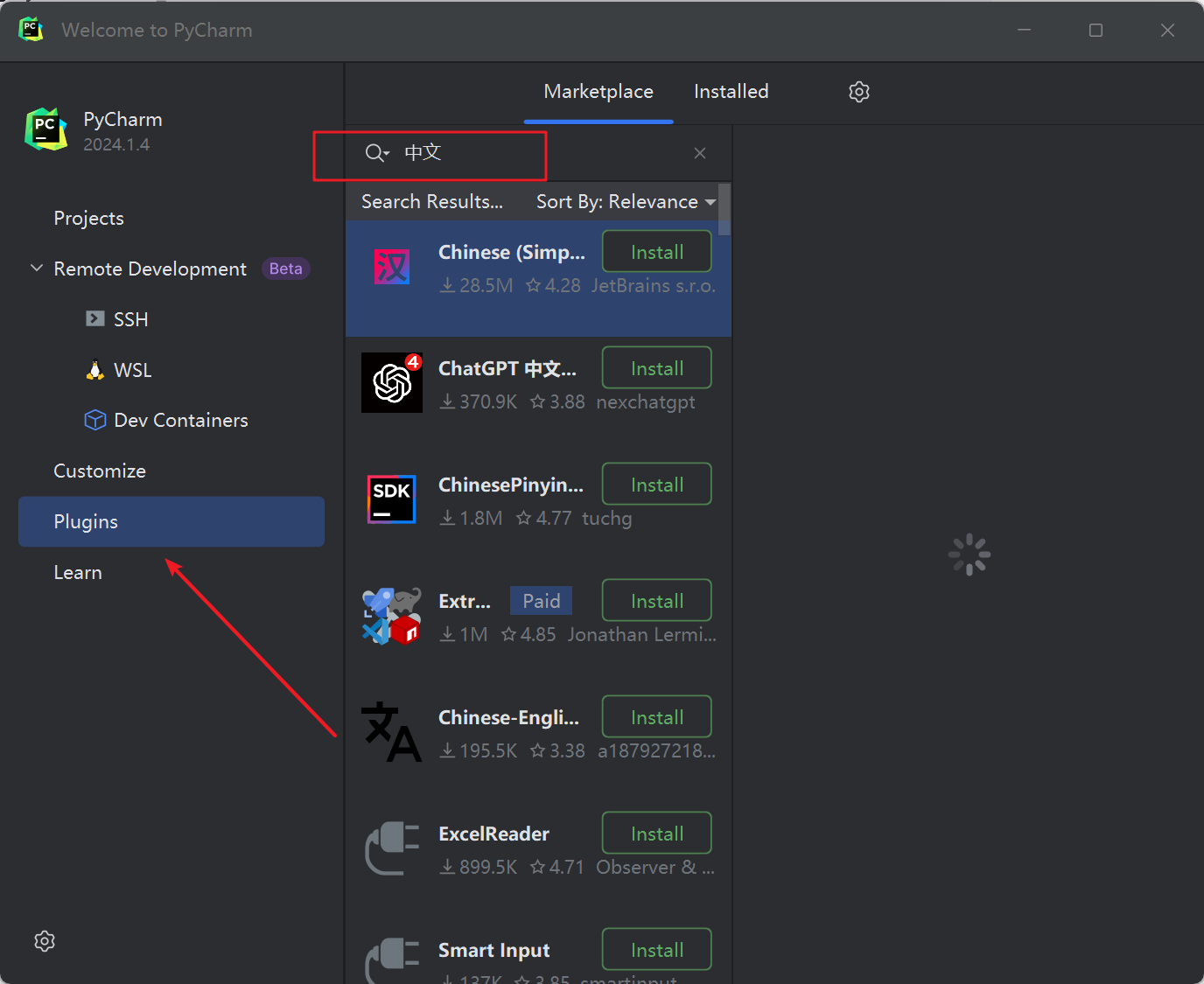Image resolution: width=1204 pixels, height=984 pixels.
Task: Click the Search Results label
Action: pyautogui.click(x=432, y=202)
